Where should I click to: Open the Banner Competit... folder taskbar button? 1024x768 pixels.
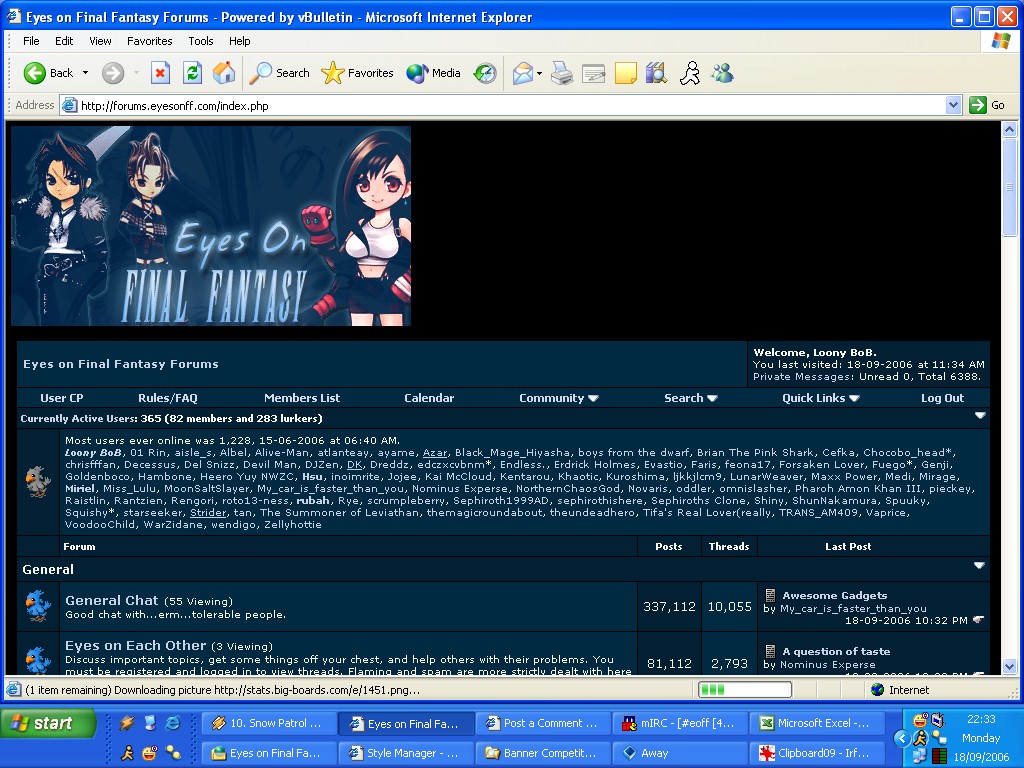coord(542,753)
